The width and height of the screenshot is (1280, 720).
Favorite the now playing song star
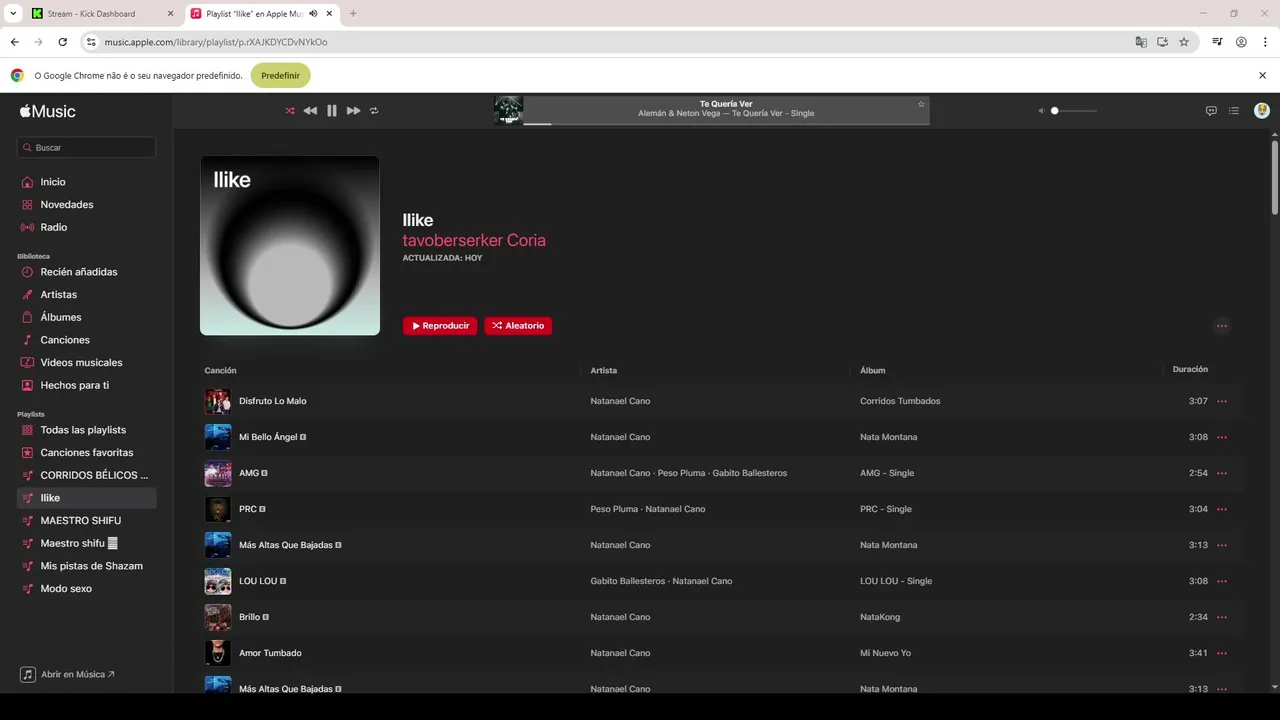(921, 104)
